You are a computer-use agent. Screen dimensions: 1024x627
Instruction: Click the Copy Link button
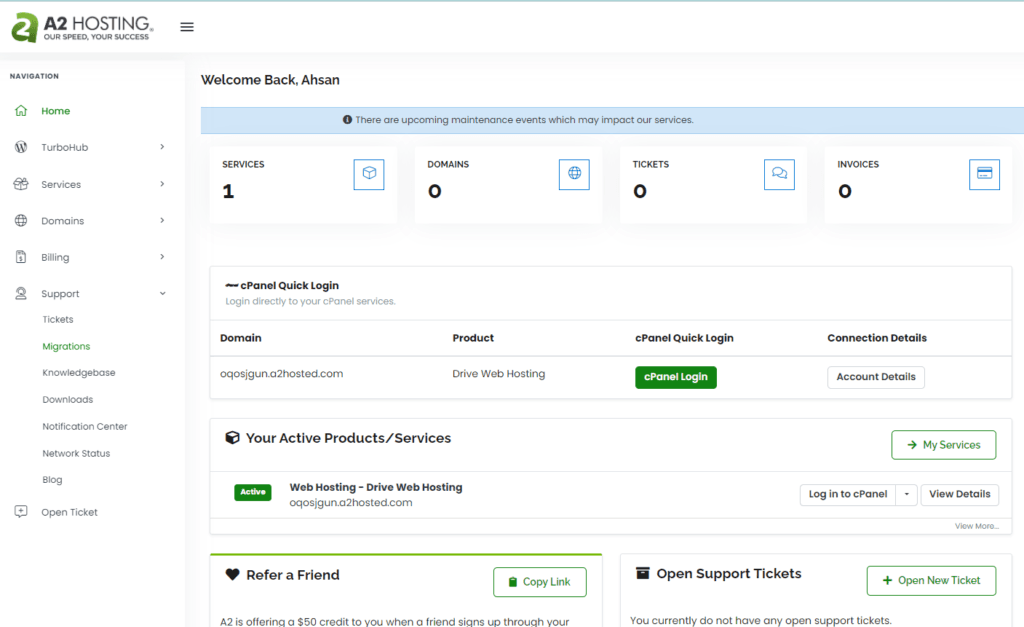[539, 582]
